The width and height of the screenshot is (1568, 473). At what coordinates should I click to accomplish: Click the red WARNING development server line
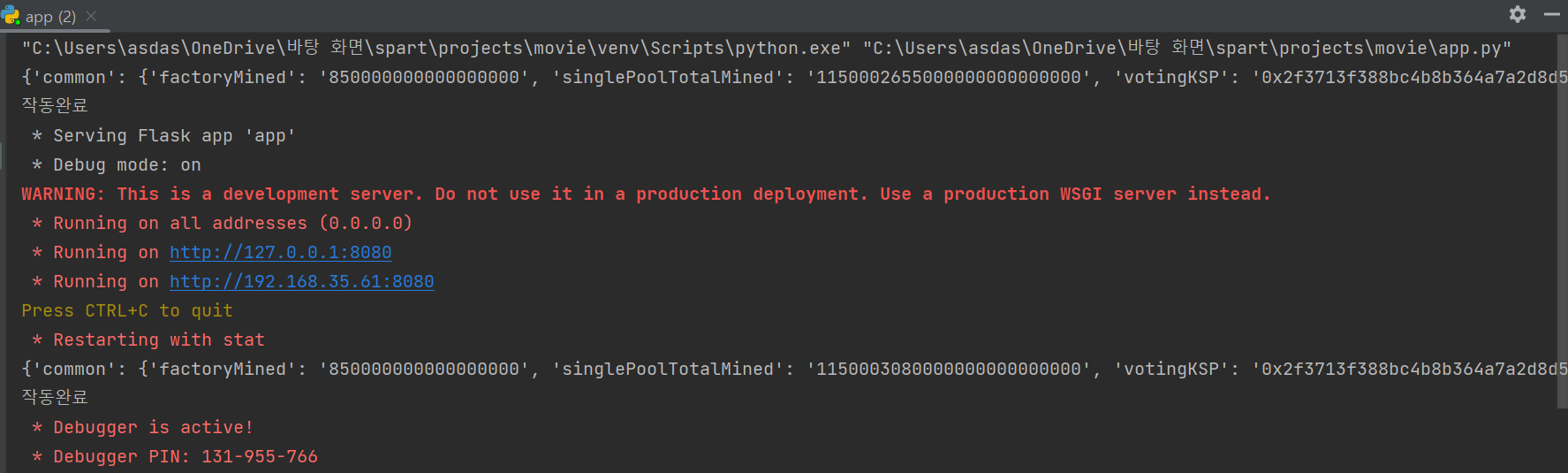tap(646, 194)
